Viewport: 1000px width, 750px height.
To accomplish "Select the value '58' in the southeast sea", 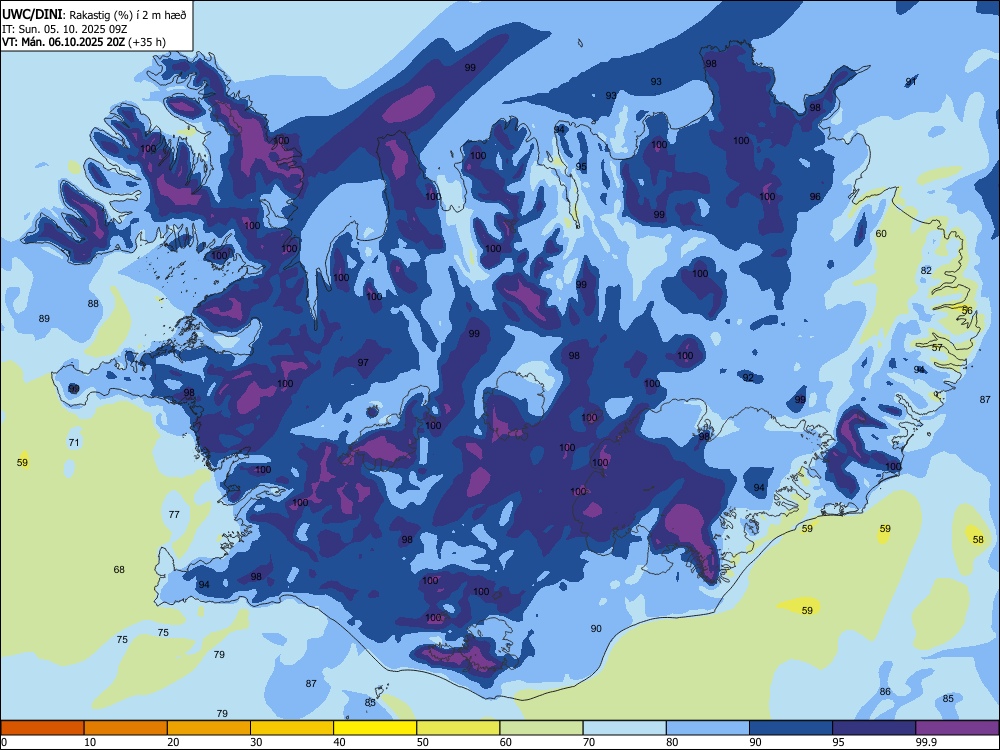I will coord(978,540).
